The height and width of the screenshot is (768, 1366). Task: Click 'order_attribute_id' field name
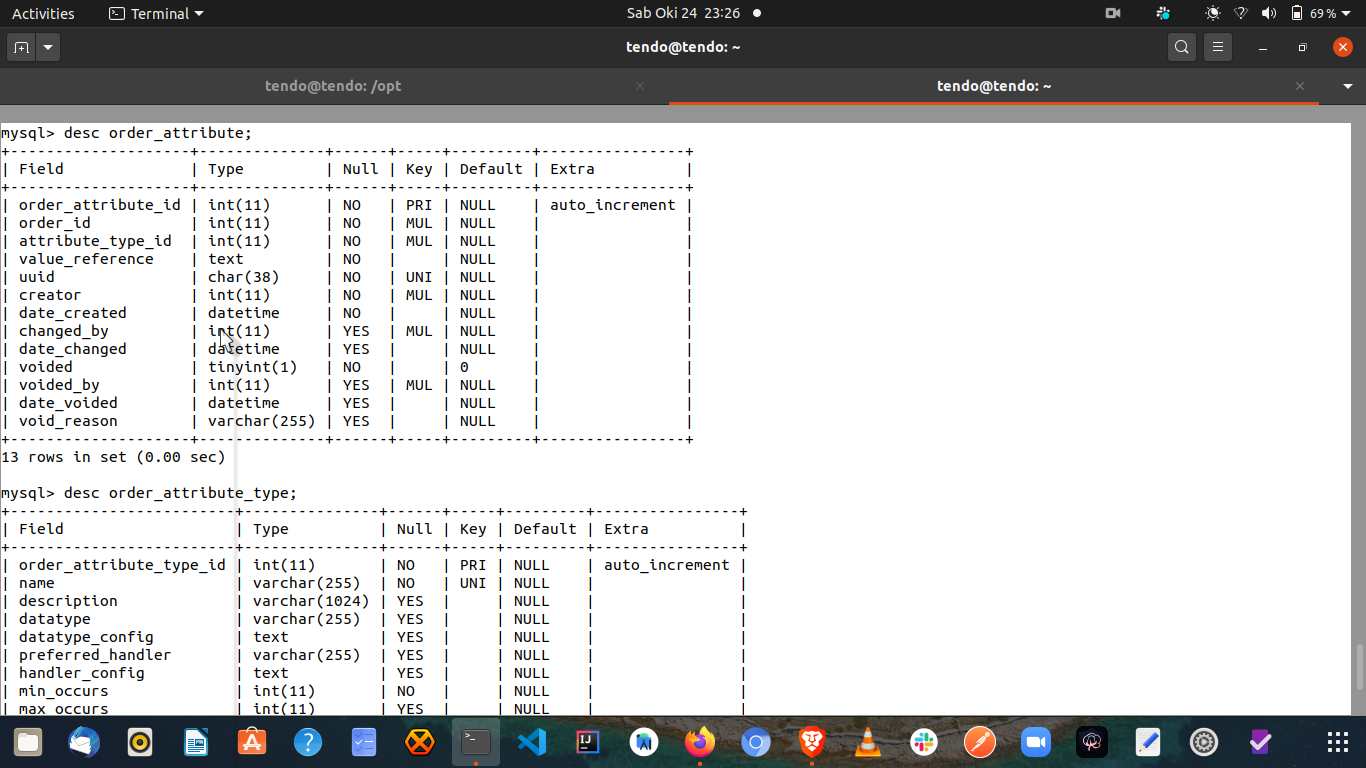(100, 205)
